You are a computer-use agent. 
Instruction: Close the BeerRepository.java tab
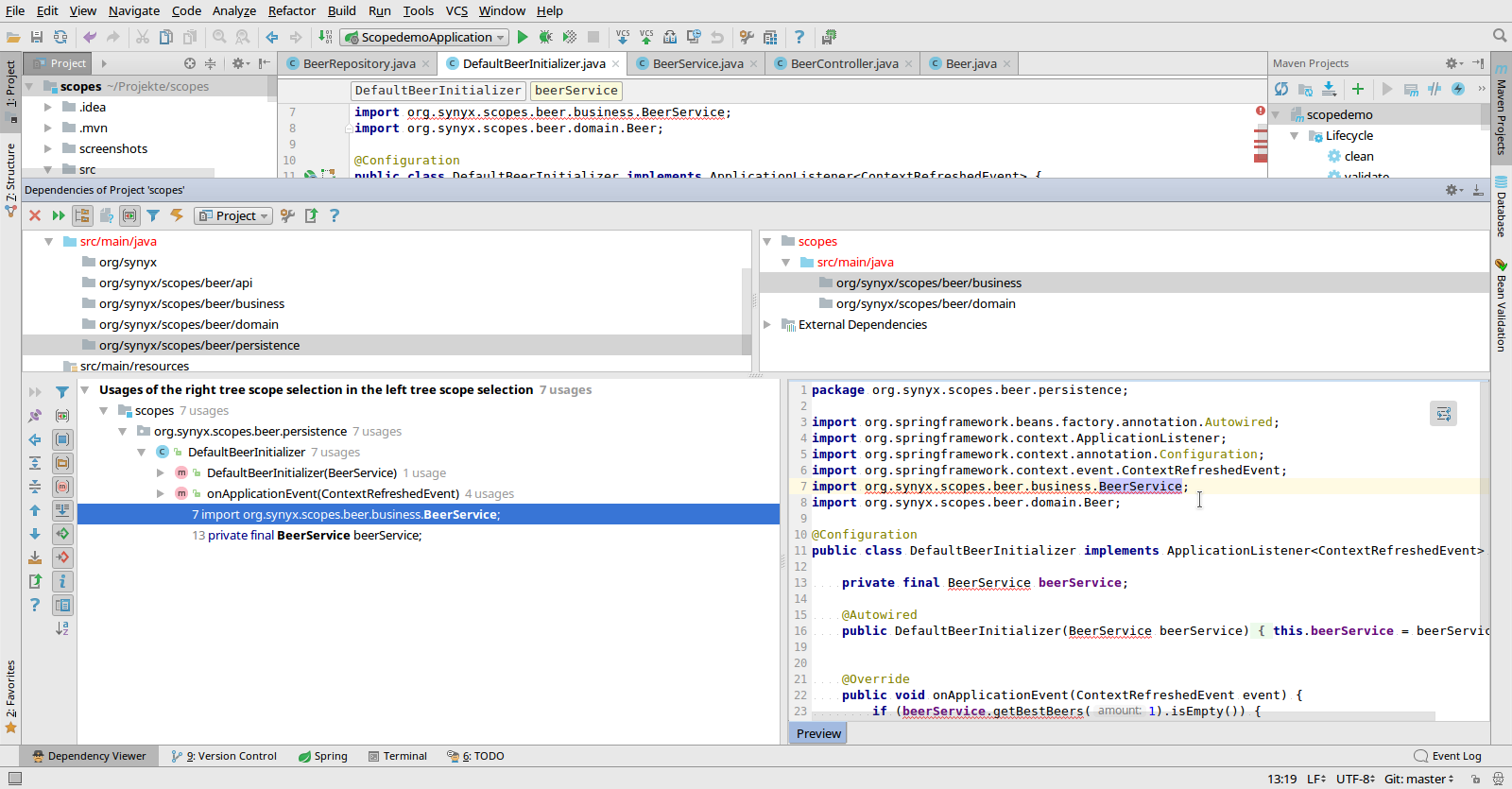pos(426,63)
